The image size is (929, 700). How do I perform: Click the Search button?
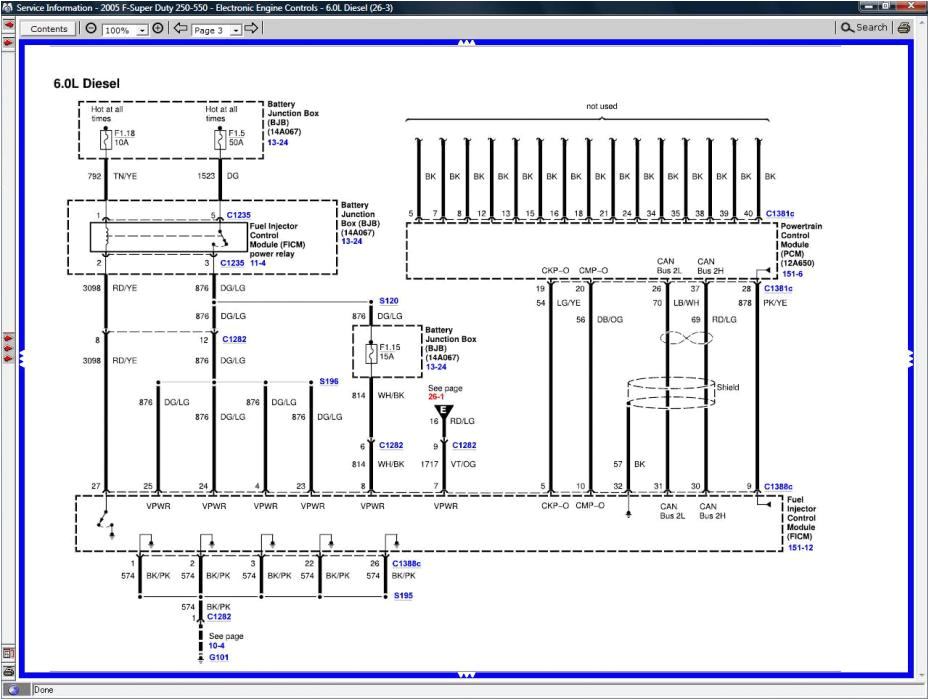tap(862, 28)
